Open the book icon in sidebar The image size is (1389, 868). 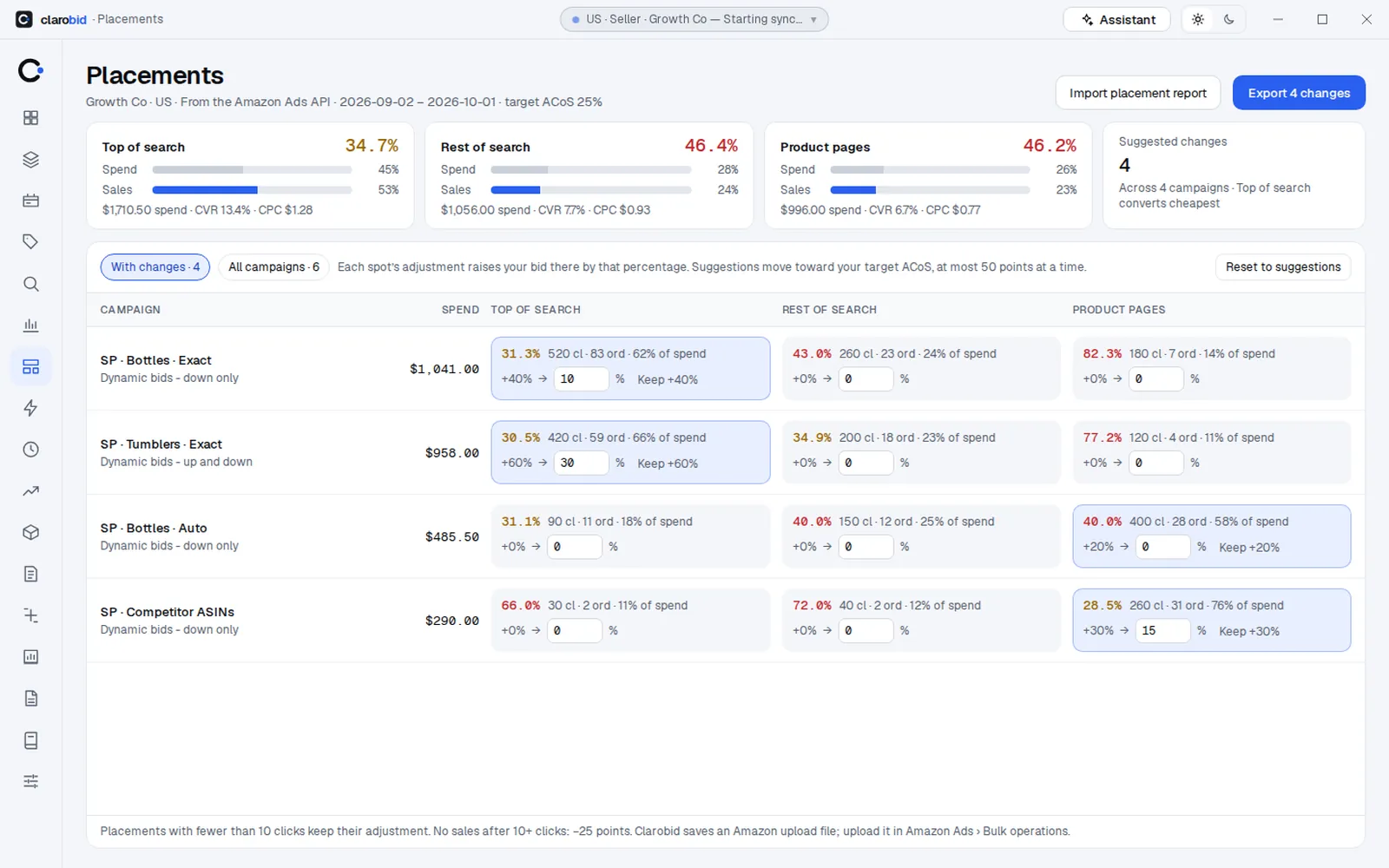point(30,740)
